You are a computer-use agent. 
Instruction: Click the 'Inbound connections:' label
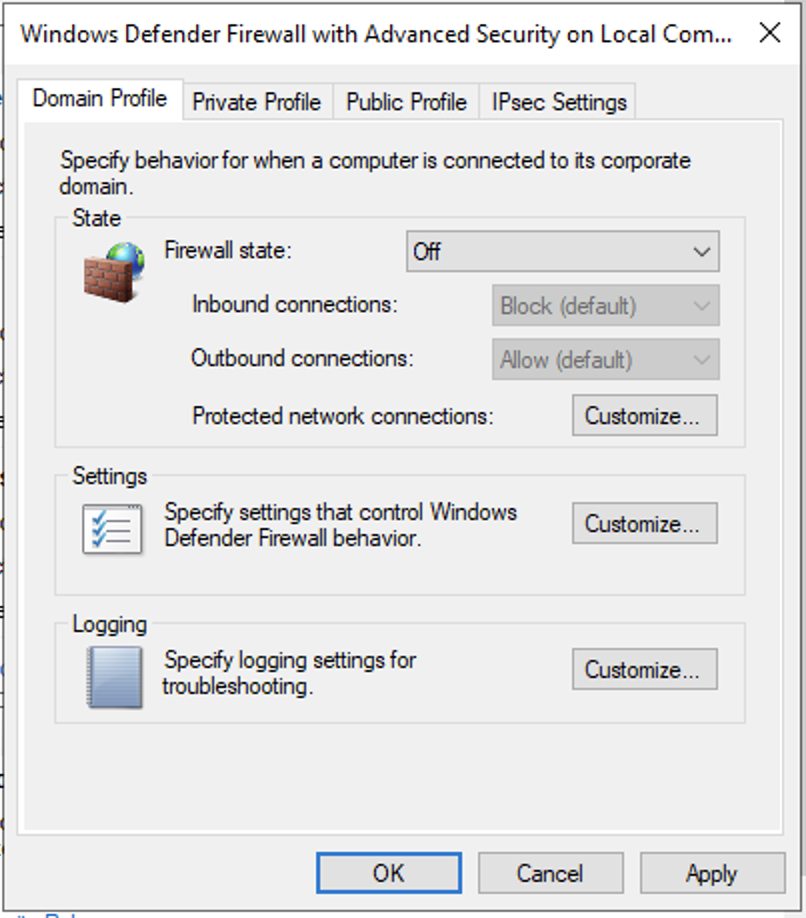(294, 304)
